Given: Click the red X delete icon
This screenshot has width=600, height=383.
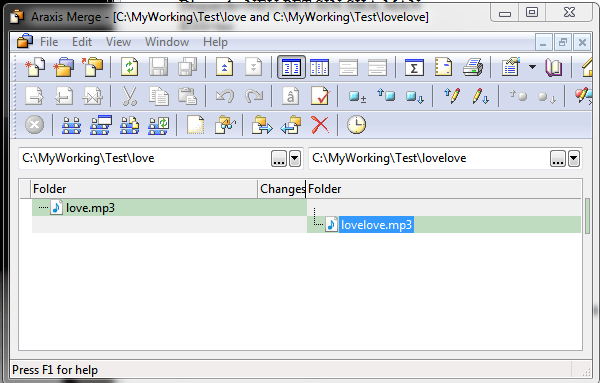Looking at the screenshot, I should click(x=320, y=125).
